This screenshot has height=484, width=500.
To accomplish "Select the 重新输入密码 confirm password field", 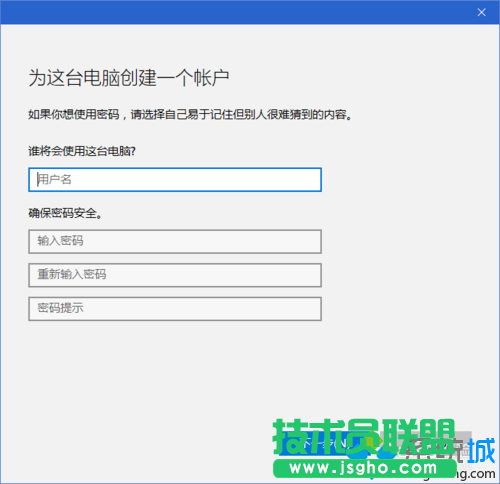I will [x=175, y=275].
